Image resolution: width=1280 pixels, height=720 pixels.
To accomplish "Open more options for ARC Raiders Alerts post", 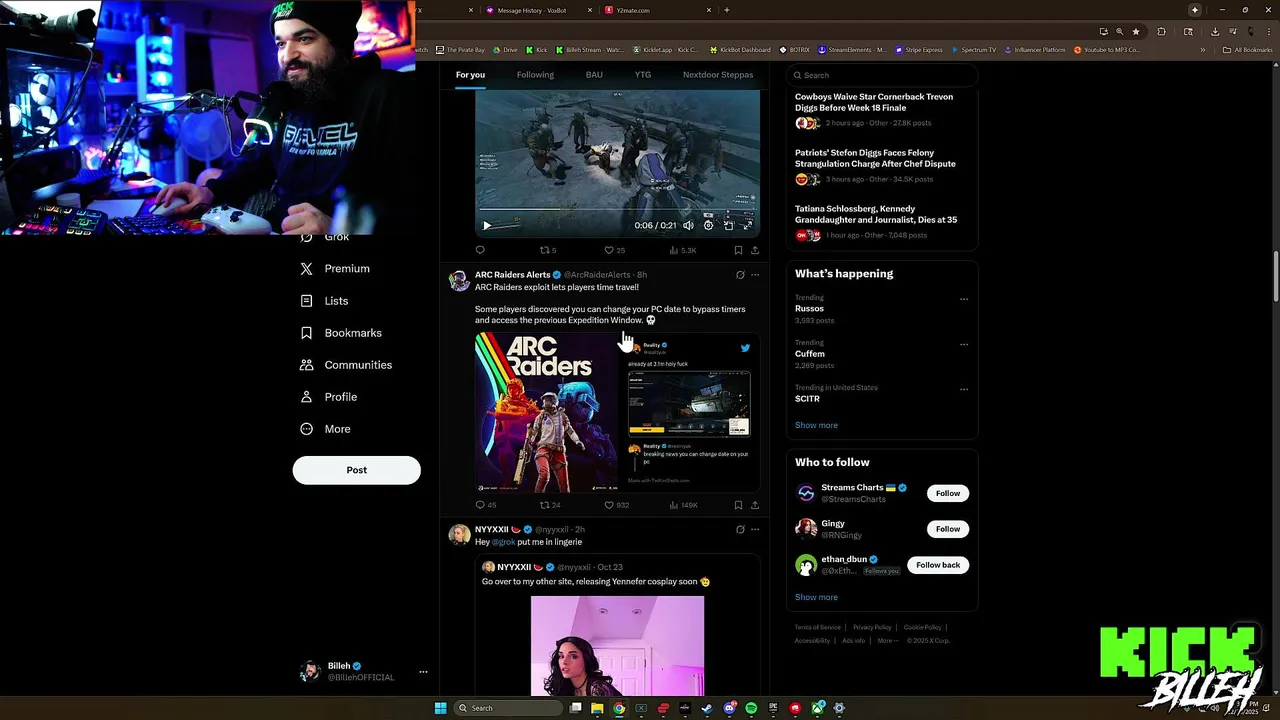I will [x=755, y=275].
